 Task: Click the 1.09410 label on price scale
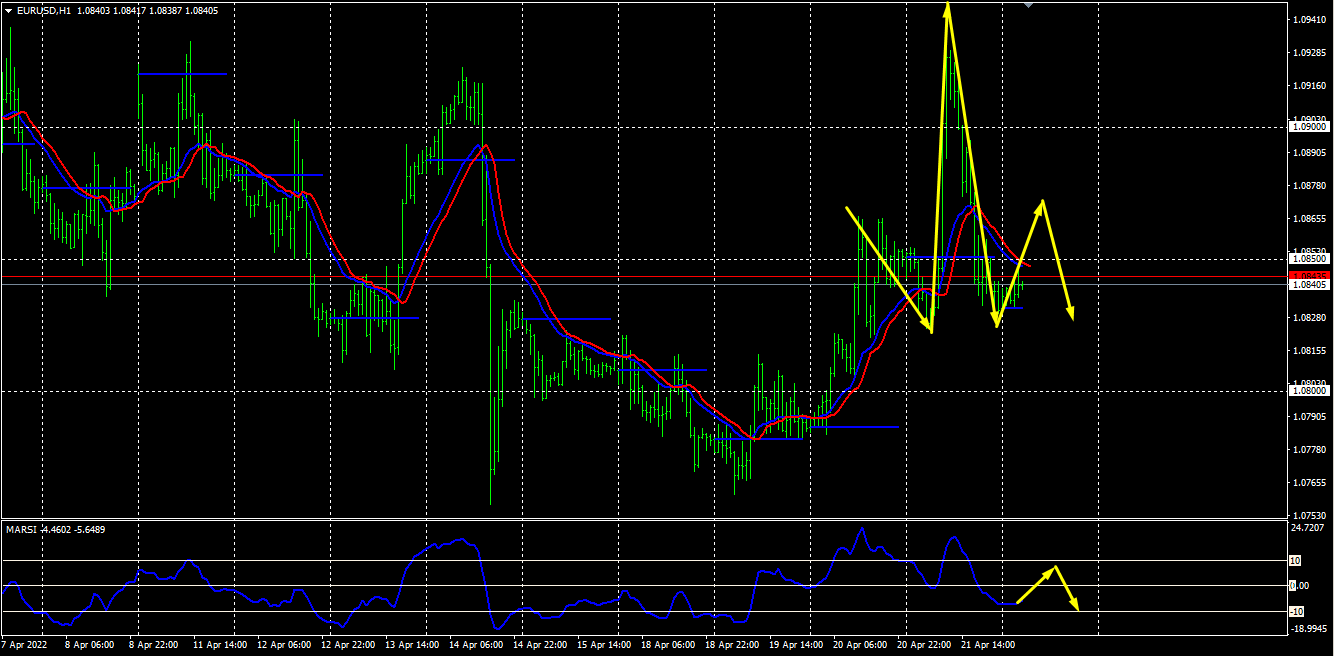coord(1308,20)
